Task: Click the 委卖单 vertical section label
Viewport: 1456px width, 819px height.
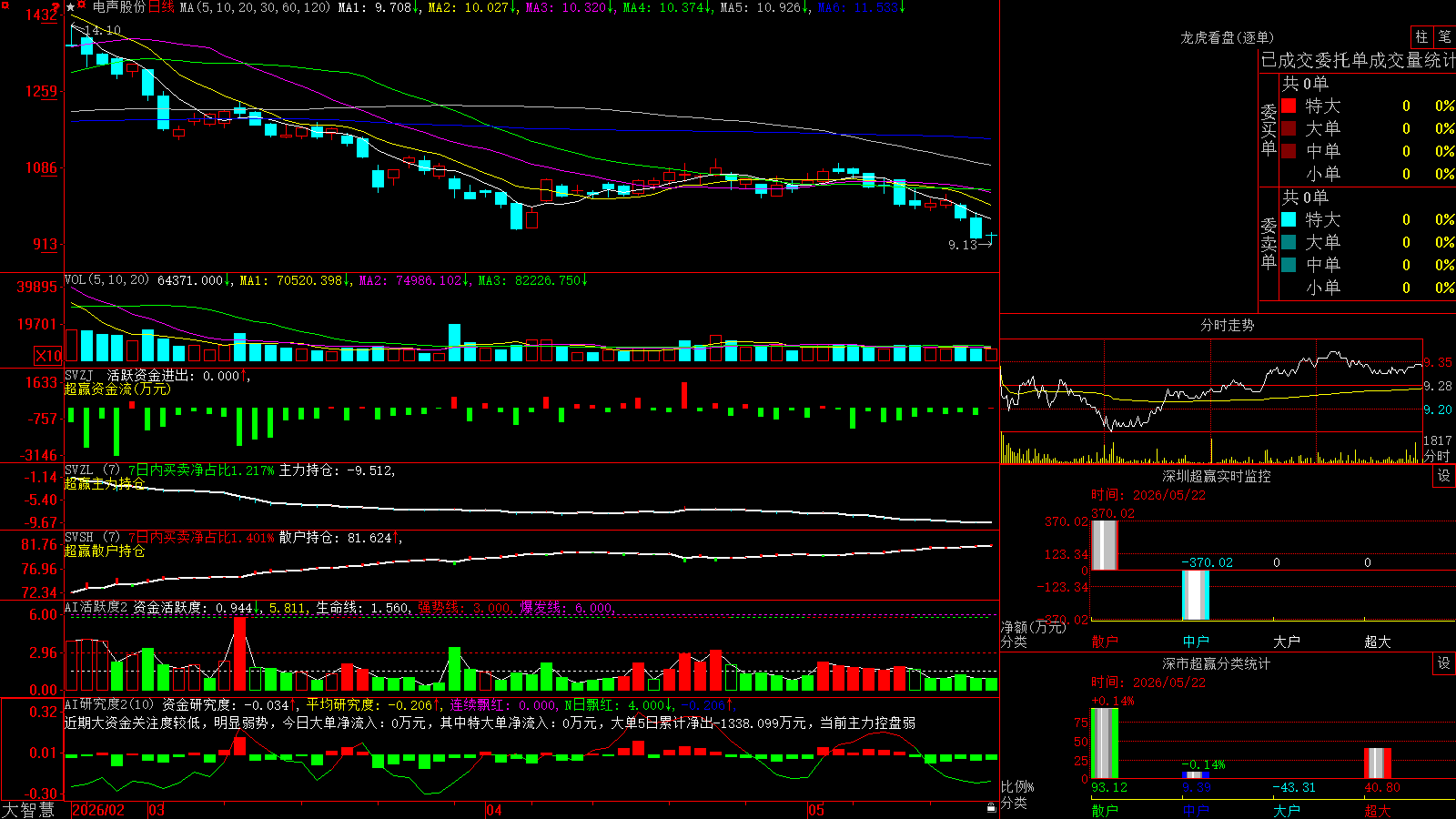Action: click(x=1269, y=244)
